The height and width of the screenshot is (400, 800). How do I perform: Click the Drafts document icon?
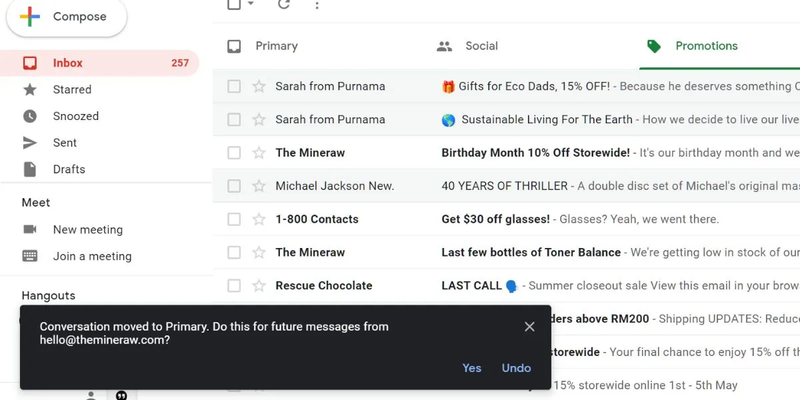[30, 169]
